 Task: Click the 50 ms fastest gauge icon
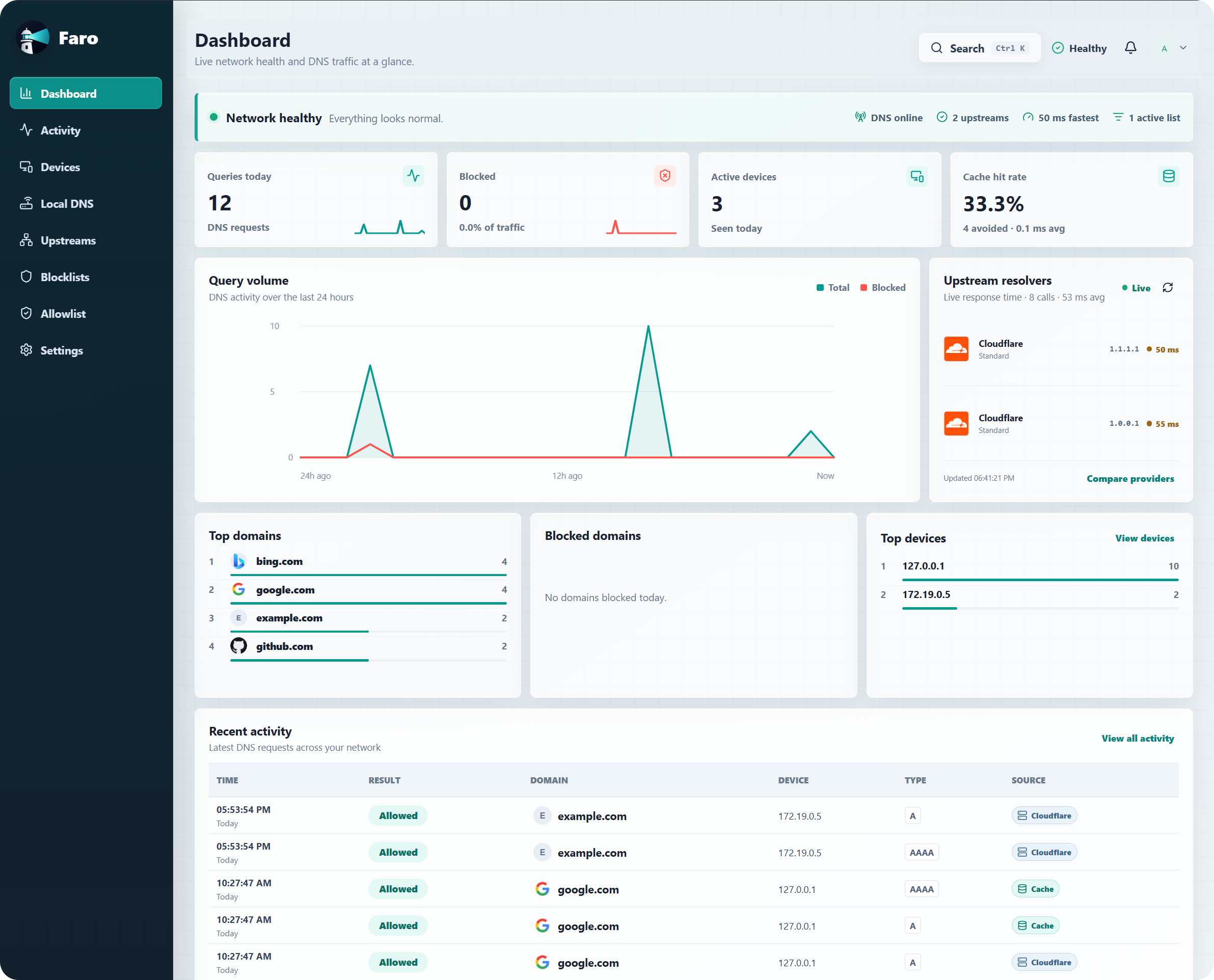coord(1028,118)
